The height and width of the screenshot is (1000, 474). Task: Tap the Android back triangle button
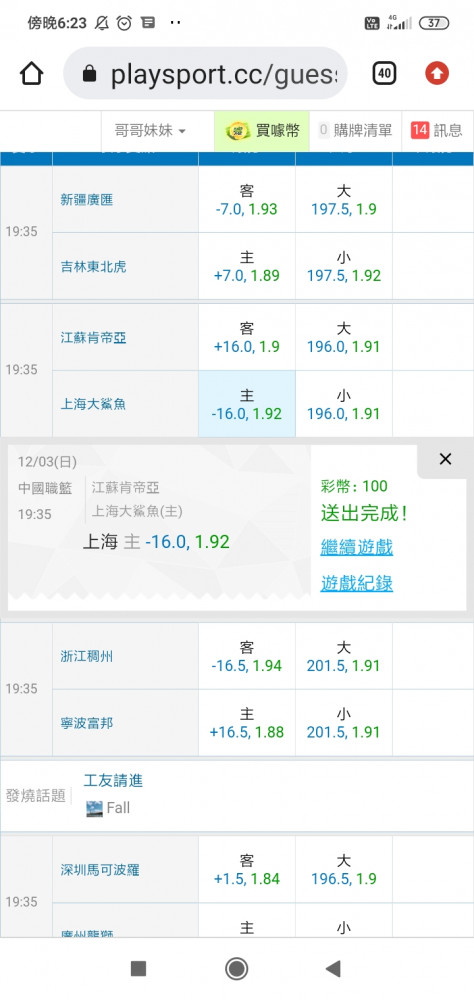332,969
